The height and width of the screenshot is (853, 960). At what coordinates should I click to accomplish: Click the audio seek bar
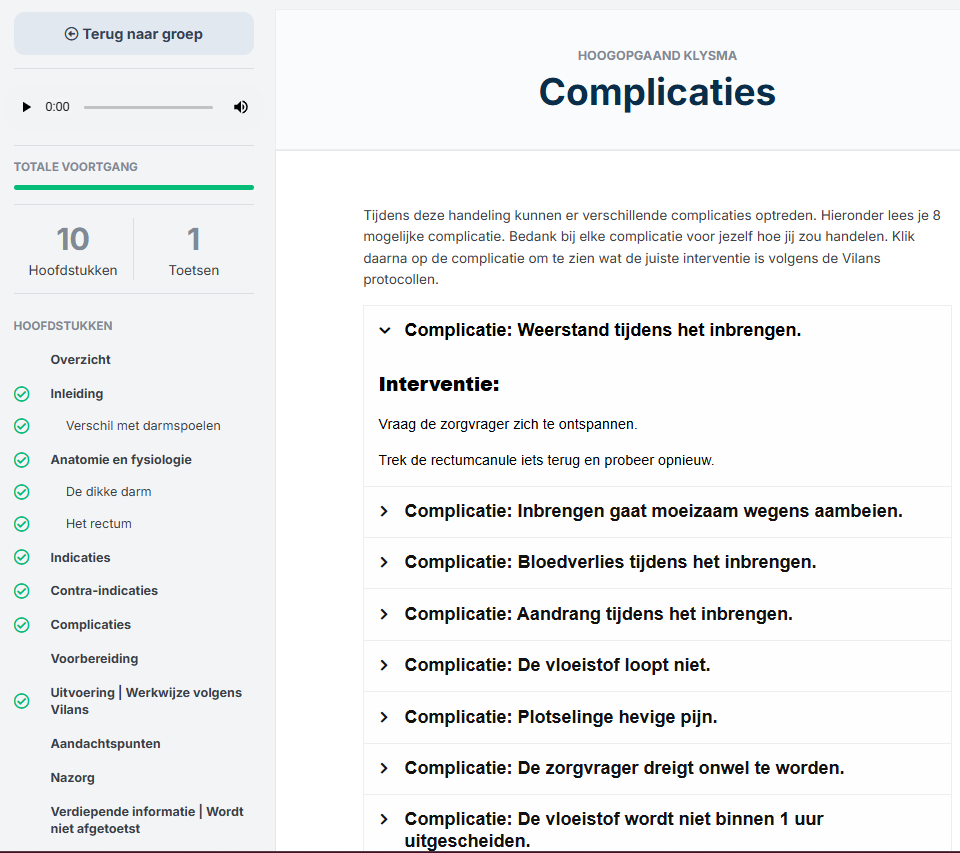(x=148, y=107)
